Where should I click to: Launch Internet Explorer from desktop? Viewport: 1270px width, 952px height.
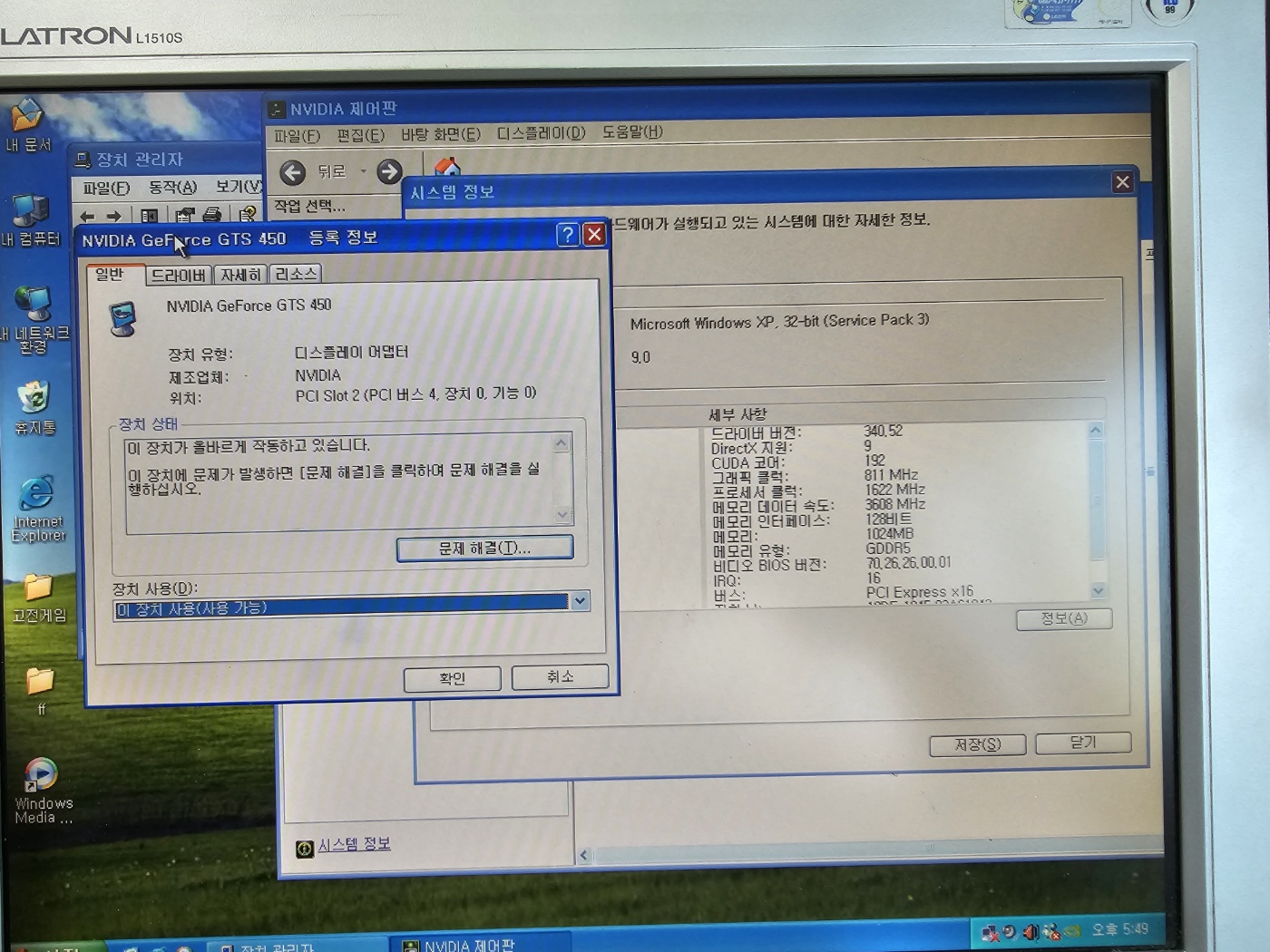38,509
